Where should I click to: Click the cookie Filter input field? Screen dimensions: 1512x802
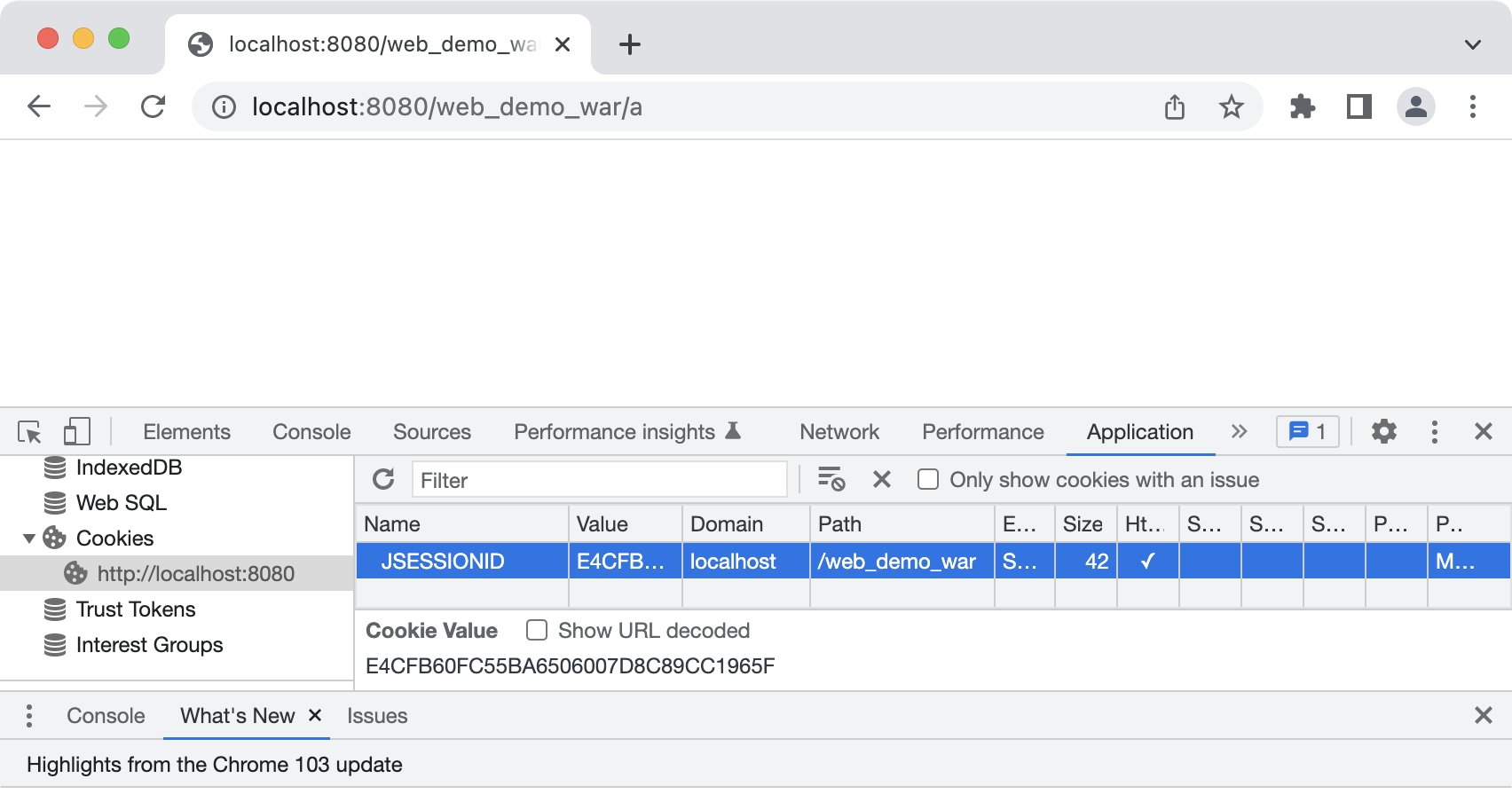tap(599, 480)
